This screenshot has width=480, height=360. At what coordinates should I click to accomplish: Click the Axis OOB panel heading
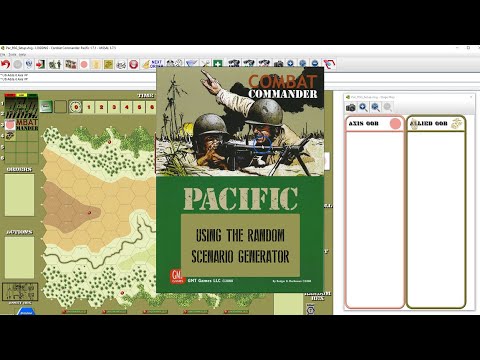click(364, 123)
